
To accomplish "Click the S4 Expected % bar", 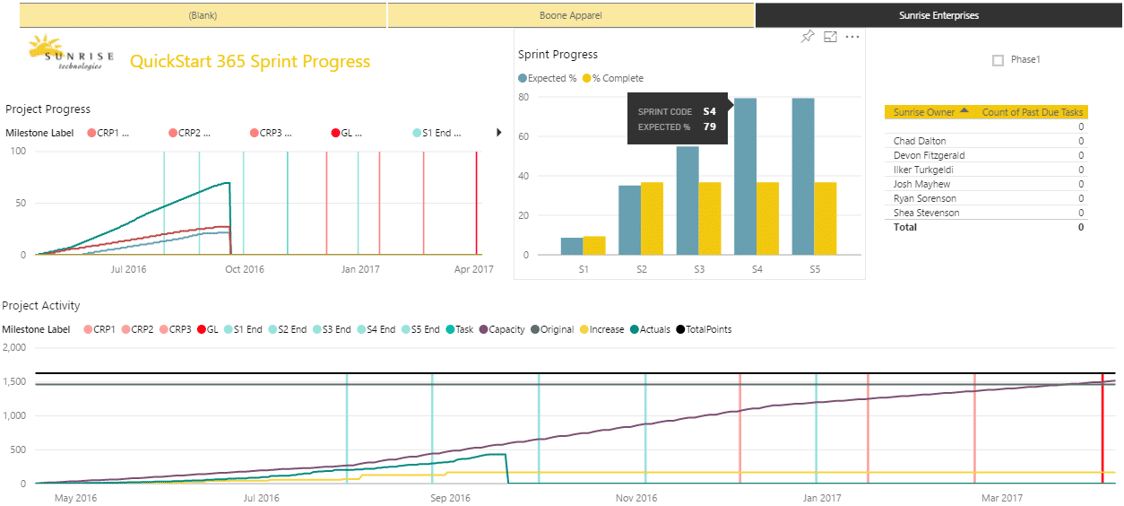I will (x=746, y=176).
